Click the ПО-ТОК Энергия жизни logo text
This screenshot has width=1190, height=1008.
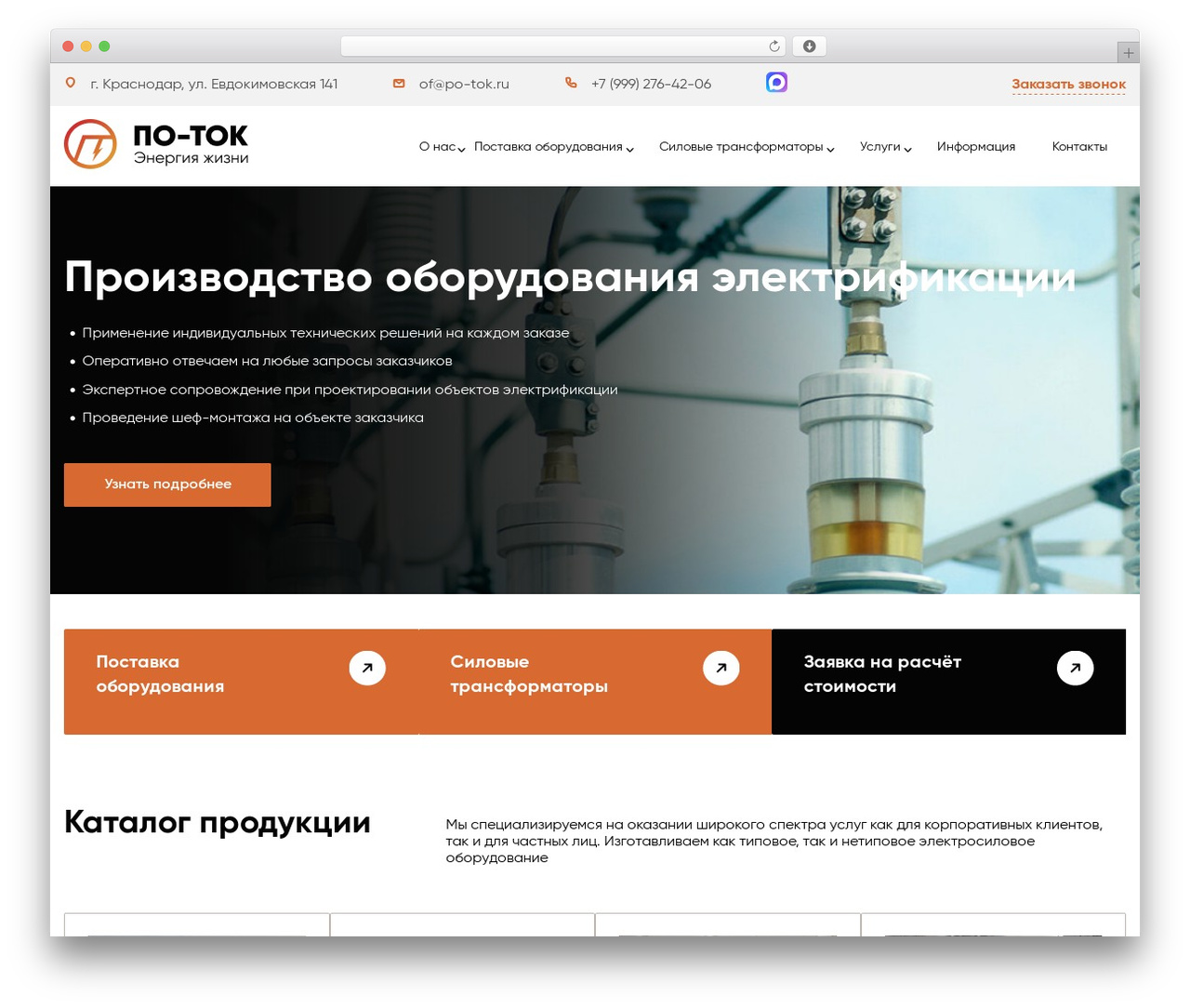click(191, 144)
